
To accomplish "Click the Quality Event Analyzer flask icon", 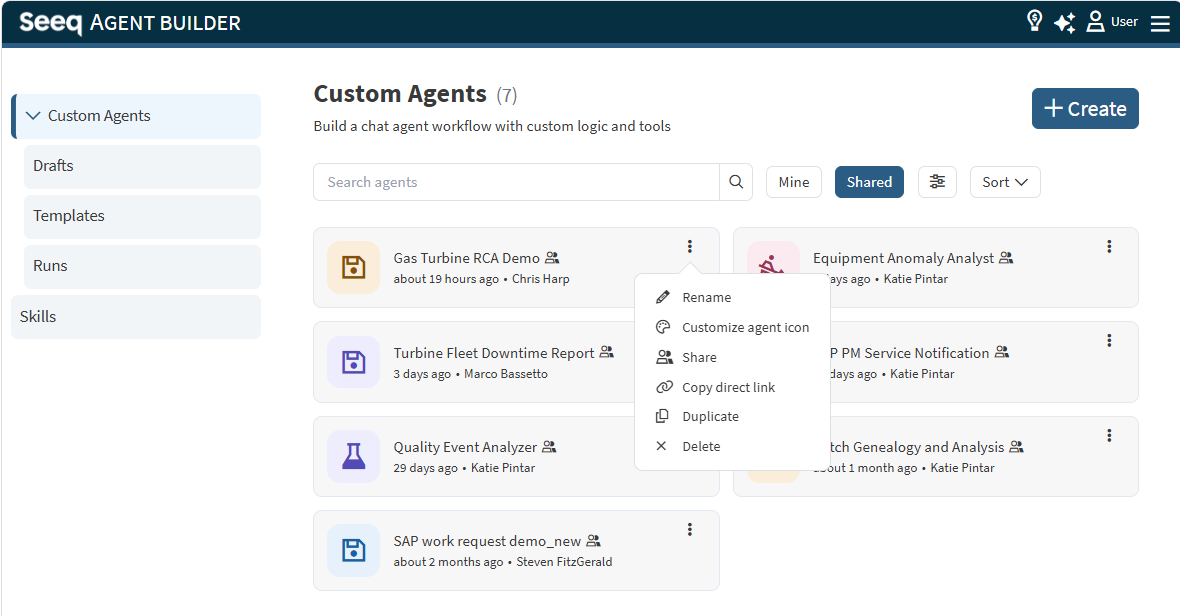I will click(x=354, y=456).
